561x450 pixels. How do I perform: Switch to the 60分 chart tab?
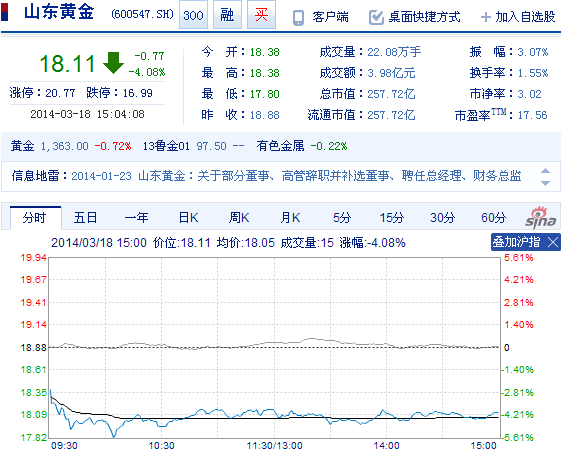(x=493, y=218)
